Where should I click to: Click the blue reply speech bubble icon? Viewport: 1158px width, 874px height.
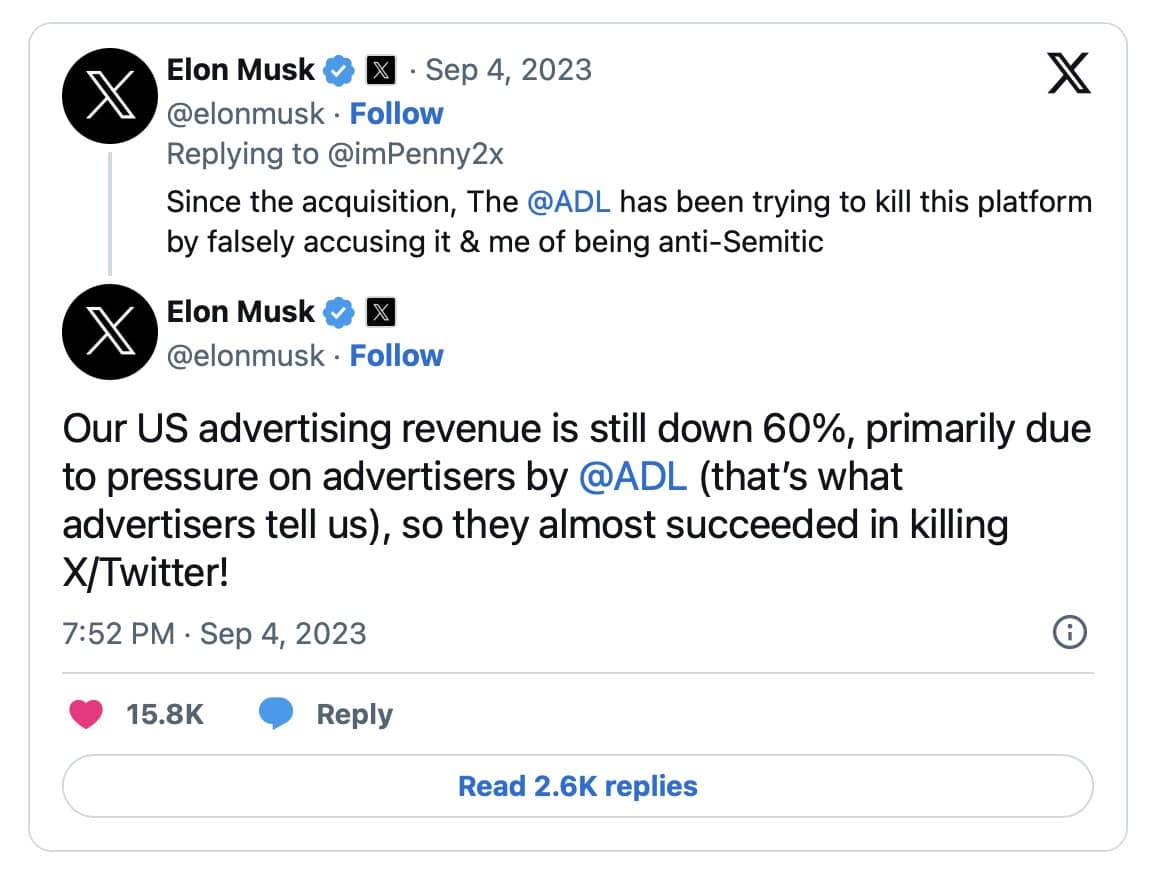[x=276, y=714]
